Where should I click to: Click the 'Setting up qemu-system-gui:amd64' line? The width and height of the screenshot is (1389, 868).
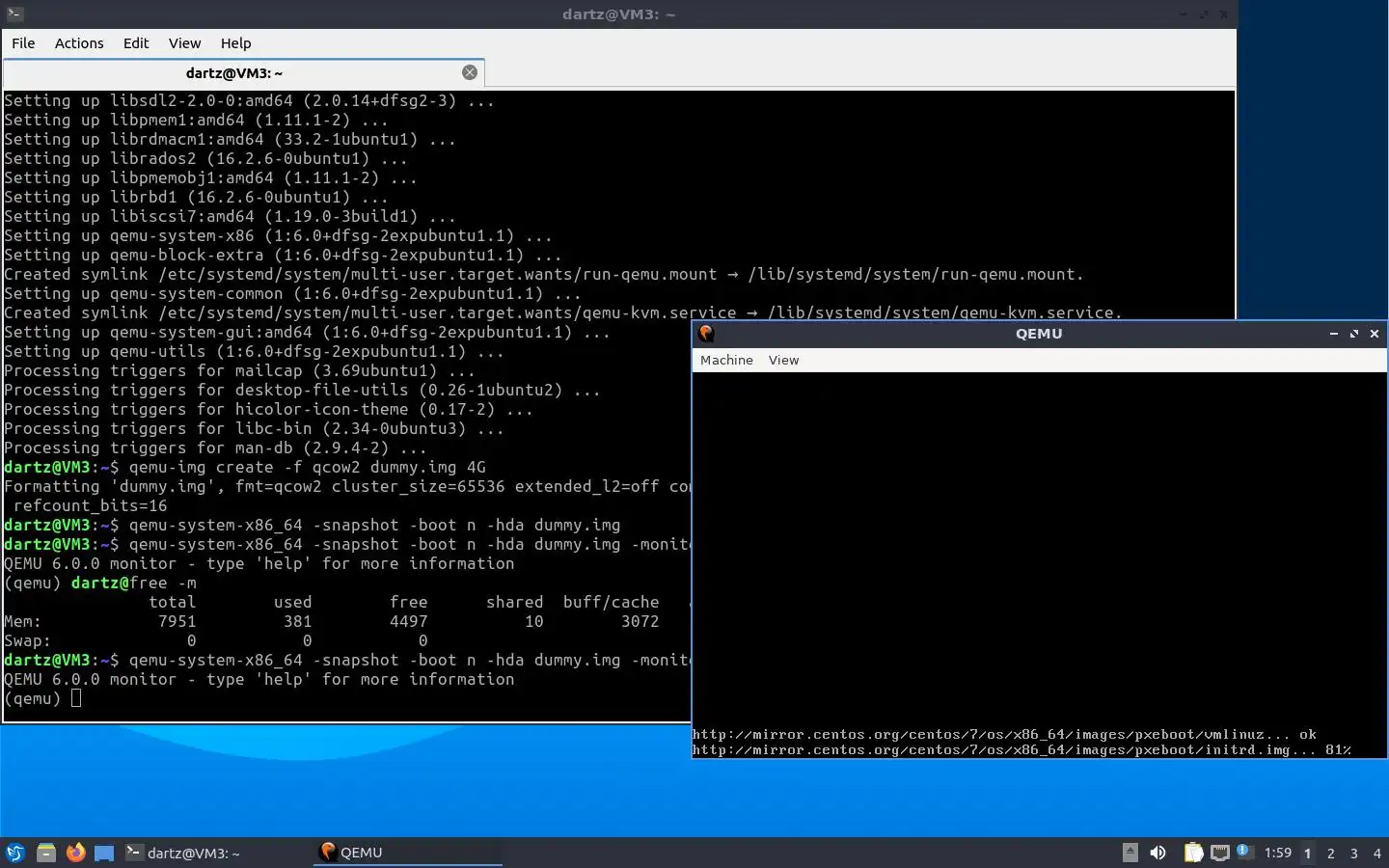click(307, 332)
